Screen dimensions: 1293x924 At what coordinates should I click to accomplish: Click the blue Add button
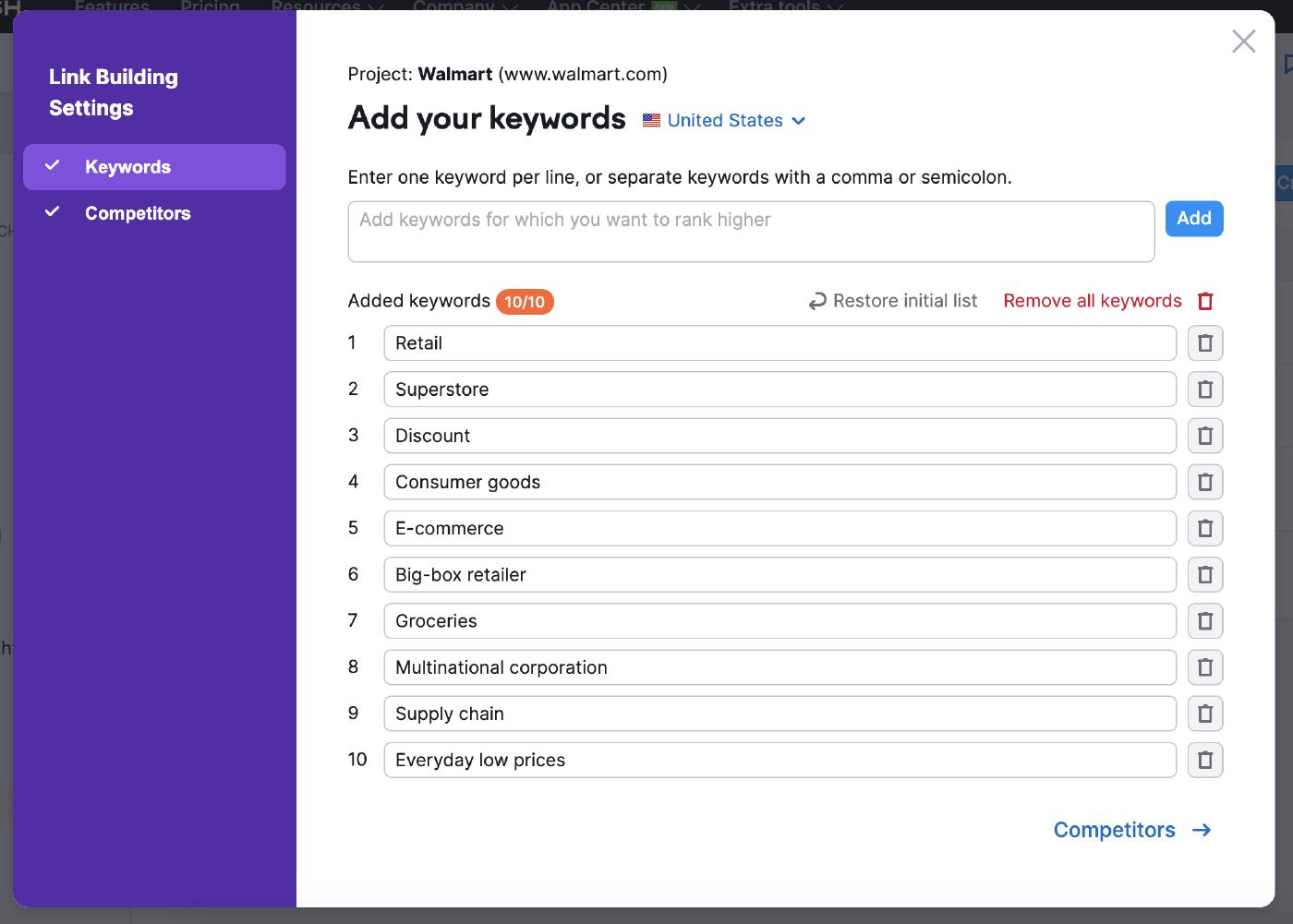pos(1194,219)
